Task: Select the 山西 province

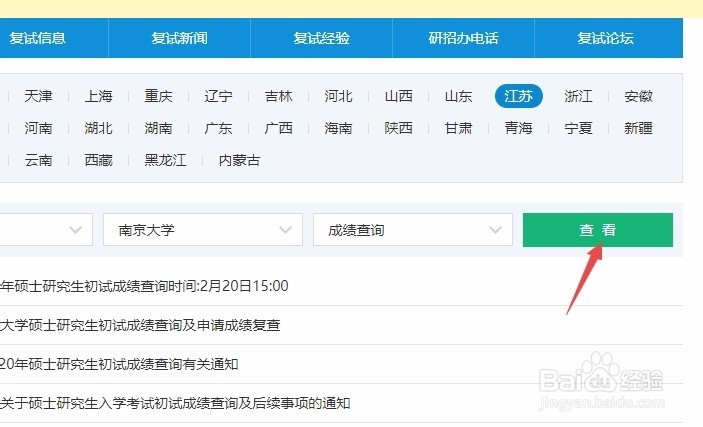Action: (399, 96)
